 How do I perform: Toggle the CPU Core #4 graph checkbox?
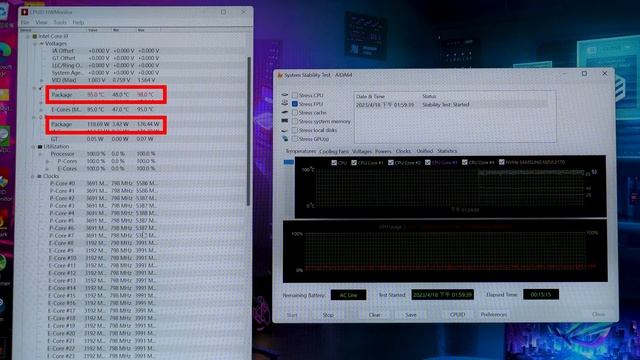464,162
